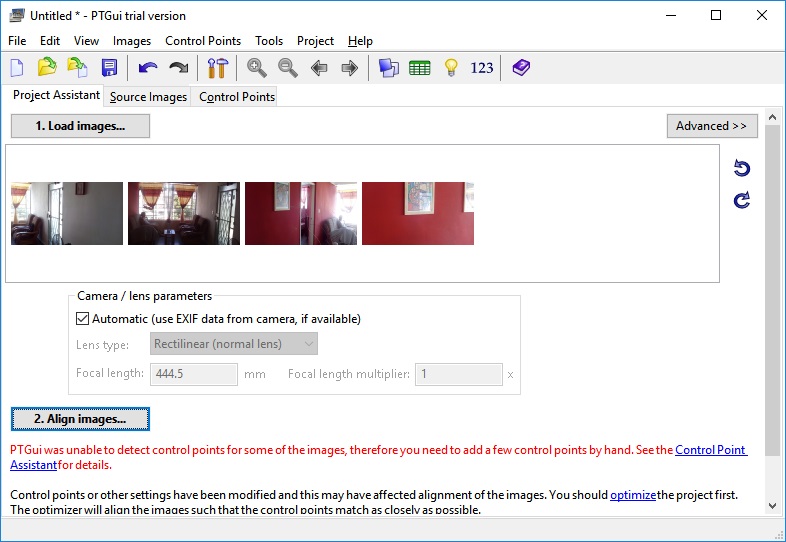Open the View menu
The width and height of the screenshot is (786, 542).
[86, 41]
